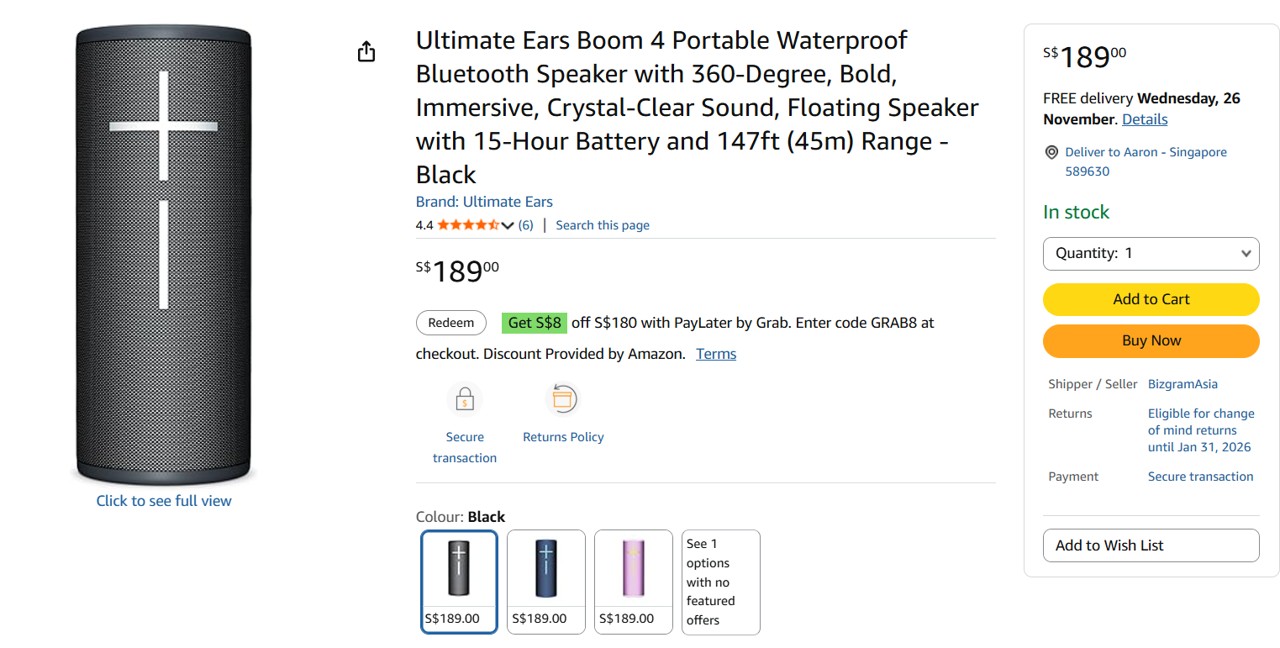This screenshot has width=1280, height=648.
Task: Click the share icon beside product image
Action: pyautogui.click(x=366, y=52)
